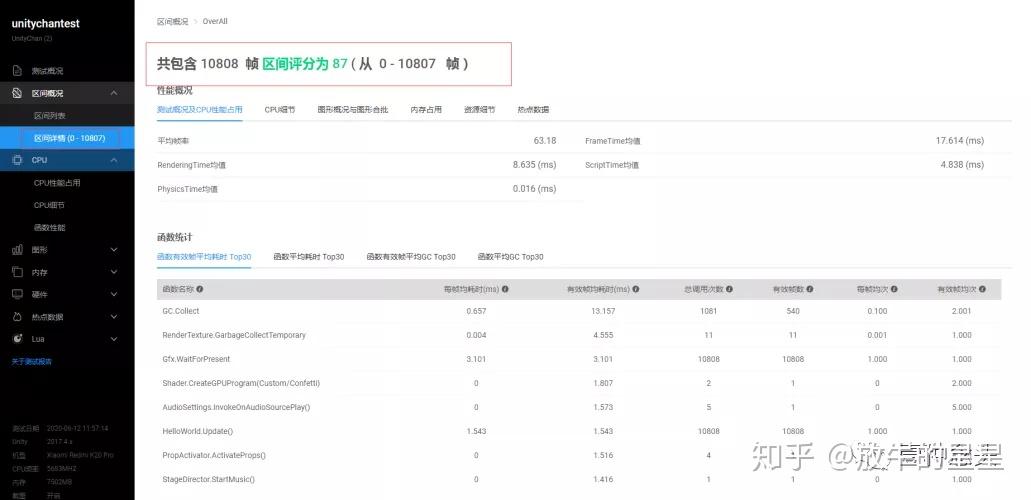Click the info icon beside 总调用次数

click(x=729, y=289)
